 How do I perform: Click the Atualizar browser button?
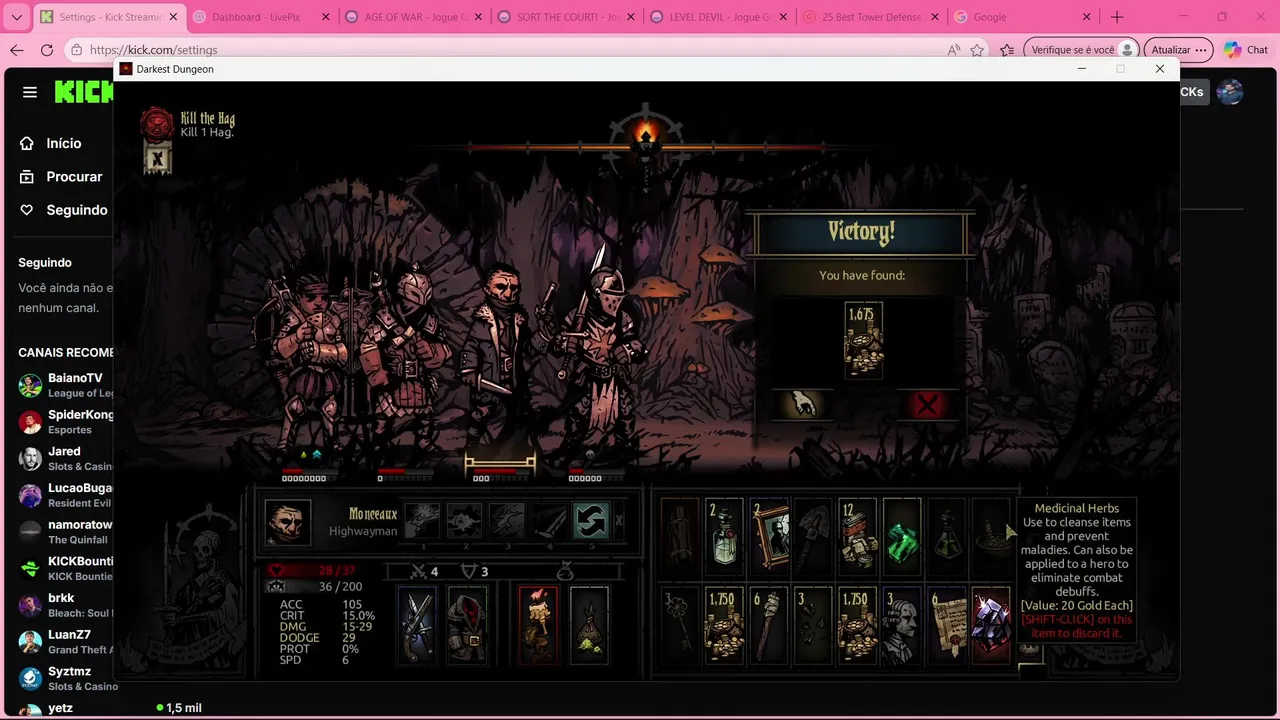tap(1178, 50)
